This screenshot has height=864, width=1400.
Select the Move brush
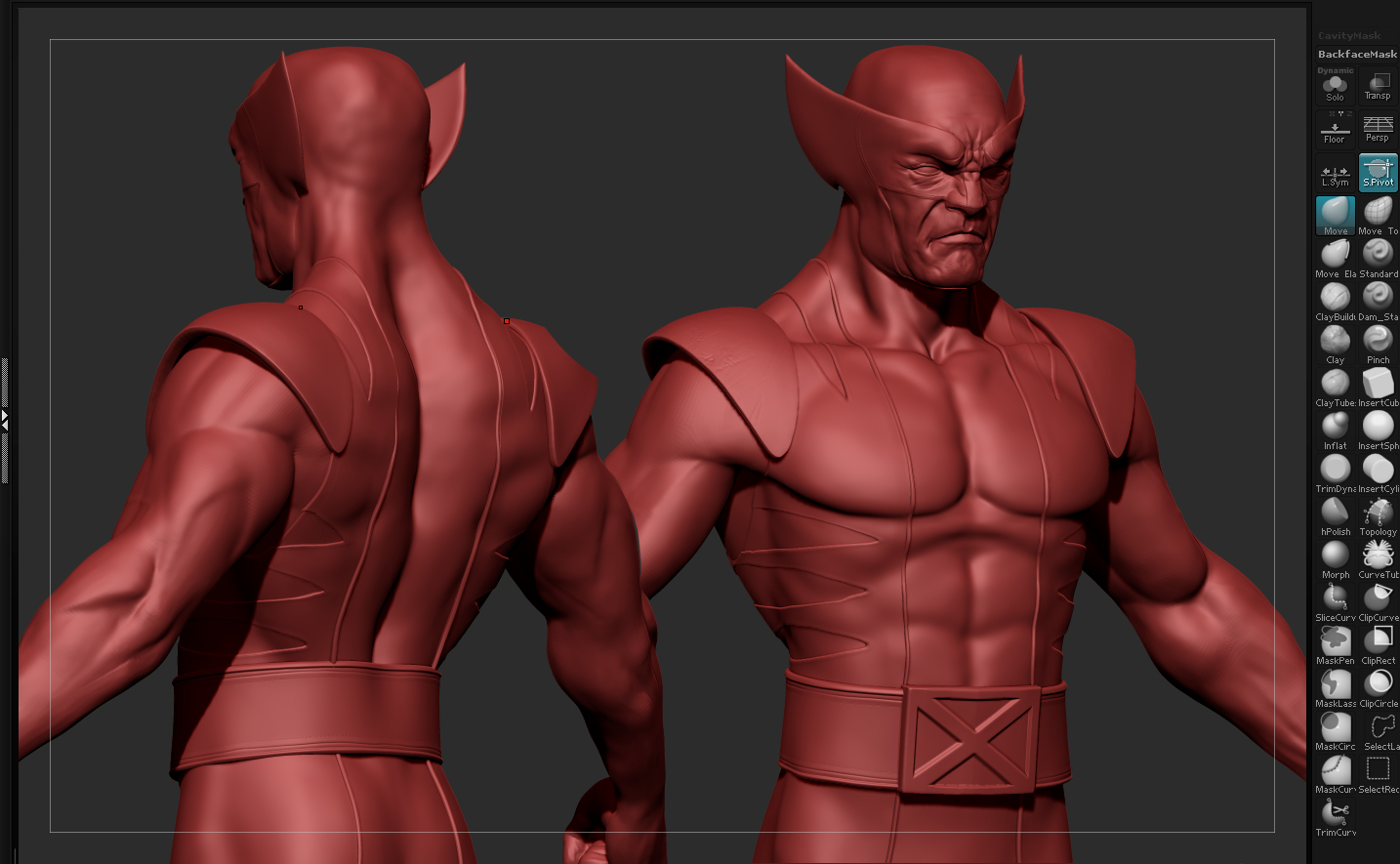[1335, 216]
